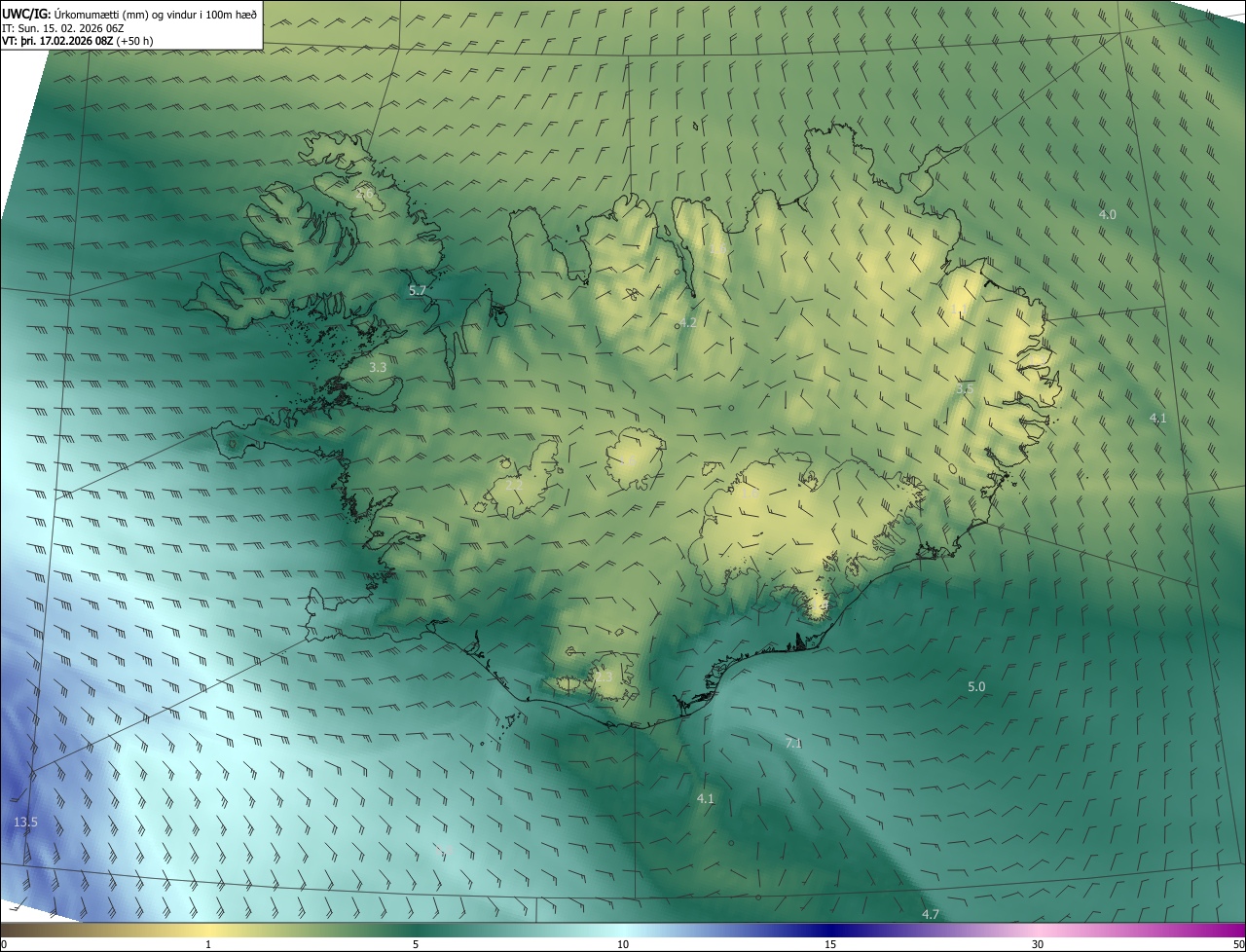
Task: Click the color scale tick label "30"
Action: [1038, 945]
